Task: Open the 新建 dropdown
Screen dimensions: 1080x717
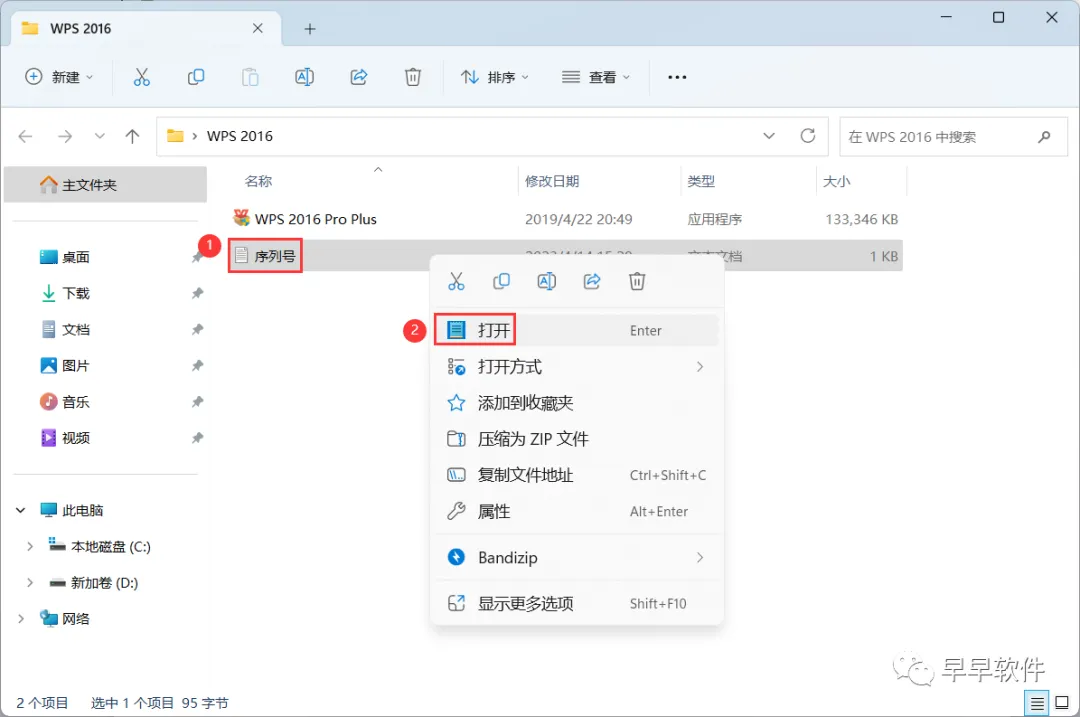Action: (59, 77)
